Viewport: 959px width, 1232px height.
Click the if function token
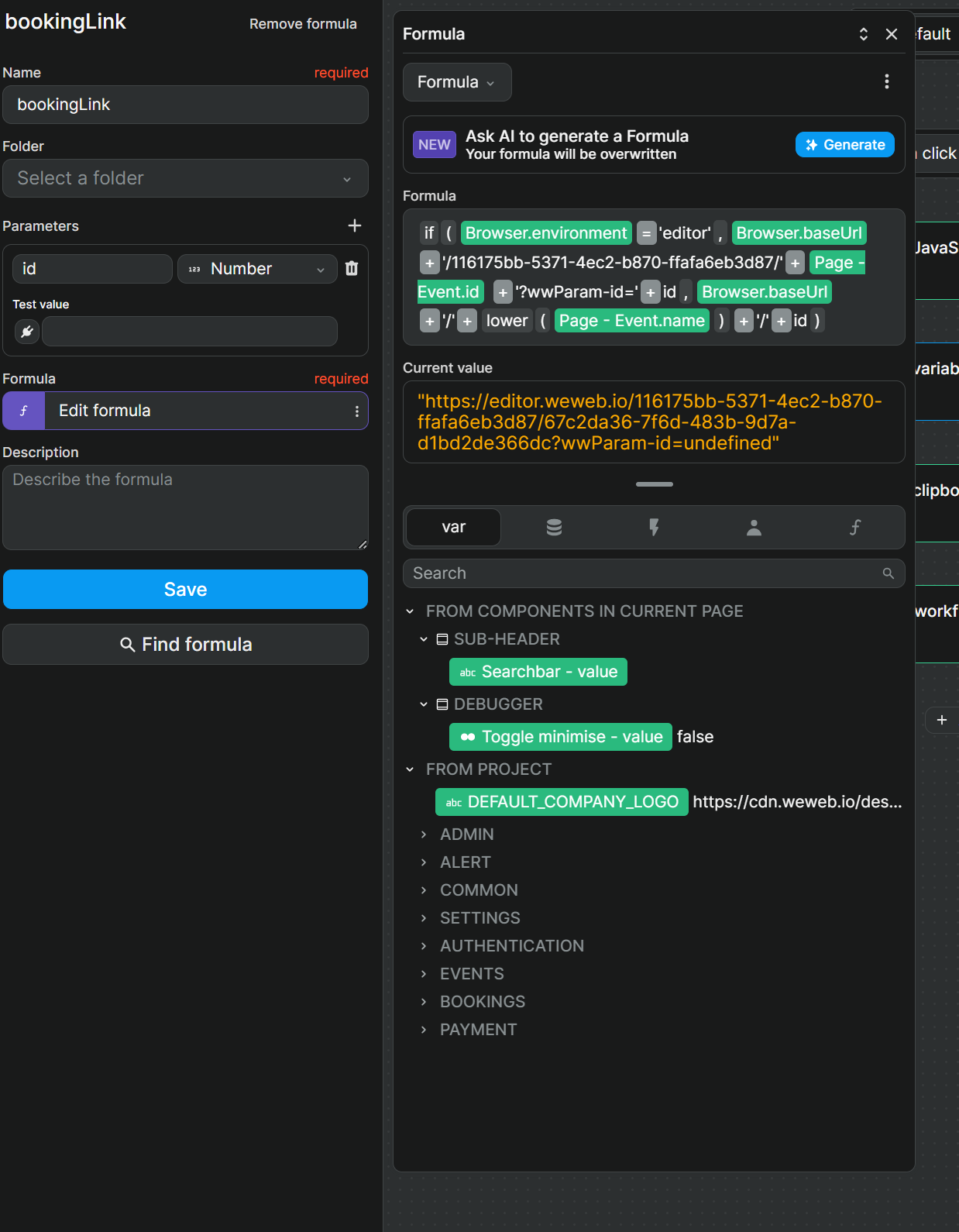pos(428,233)
